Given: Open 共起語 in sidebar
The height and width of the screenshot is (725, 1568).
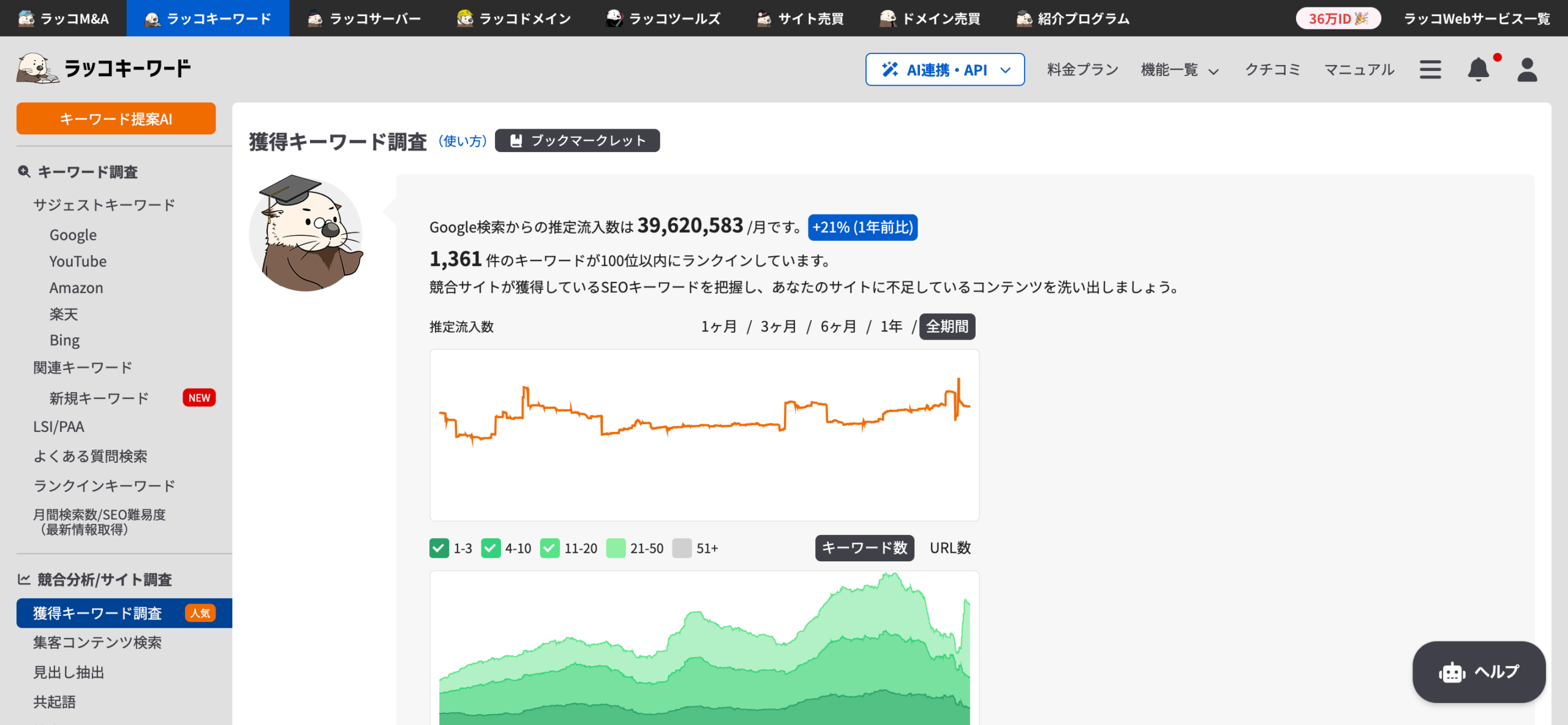Looking at the screenshot, I should pyautogui.click(x=55, y=702).
